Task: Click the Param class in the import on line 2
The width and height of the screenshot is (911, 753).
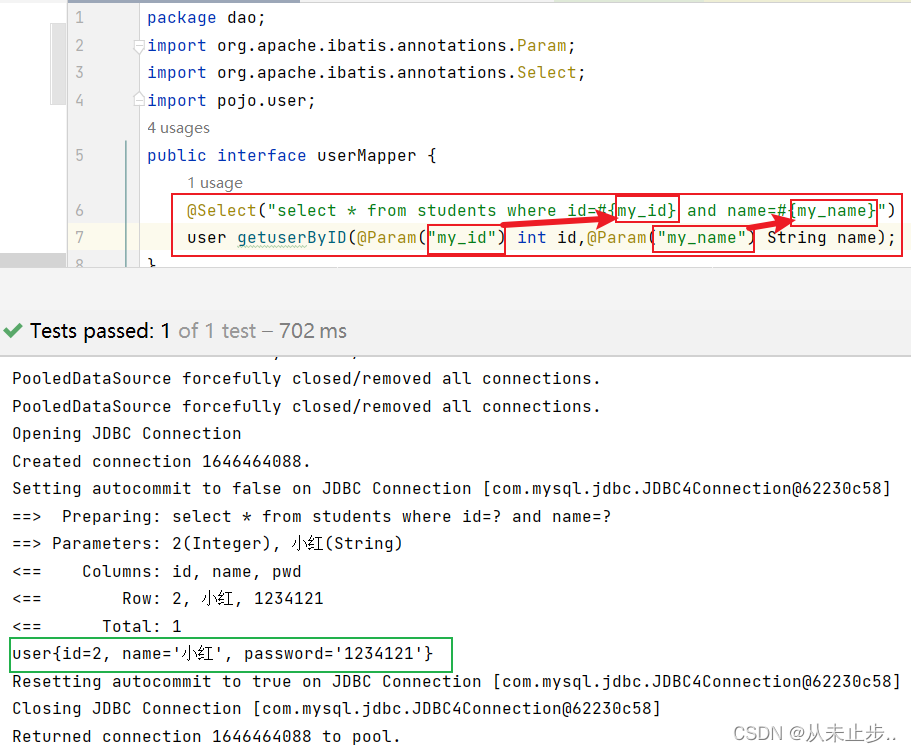Action: click(x=541, y=46)
